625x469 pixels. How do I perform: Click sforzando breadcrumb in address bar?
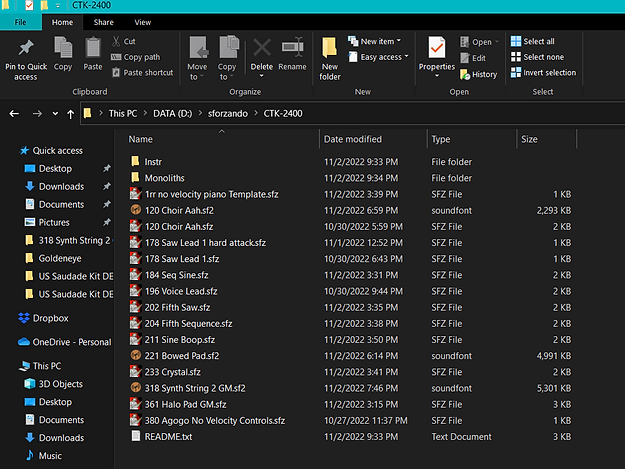pyautogui.click(x=228, y=114)
